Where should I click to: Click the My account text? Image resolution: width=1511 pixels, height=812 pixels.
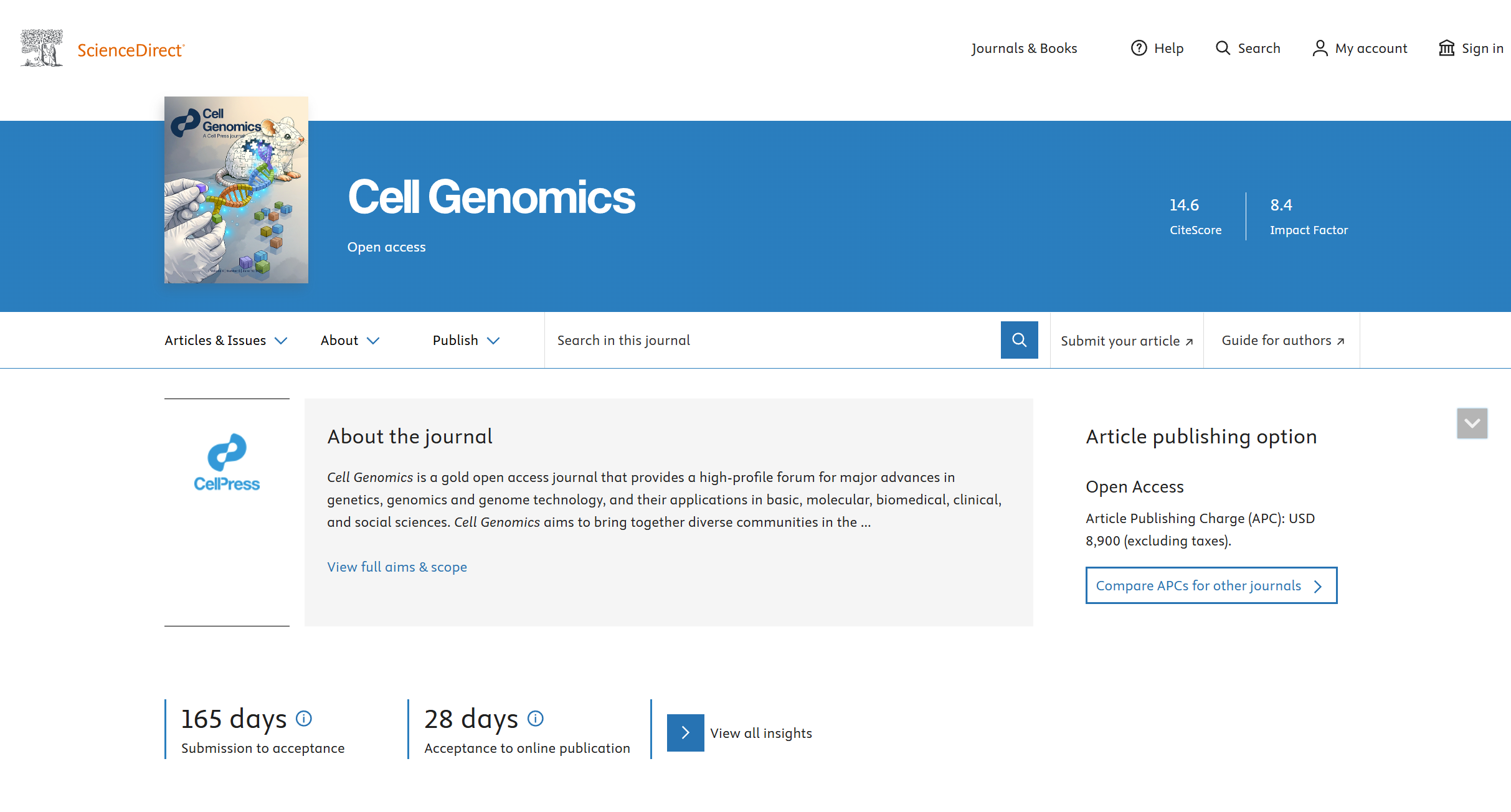click(1371, 48)
